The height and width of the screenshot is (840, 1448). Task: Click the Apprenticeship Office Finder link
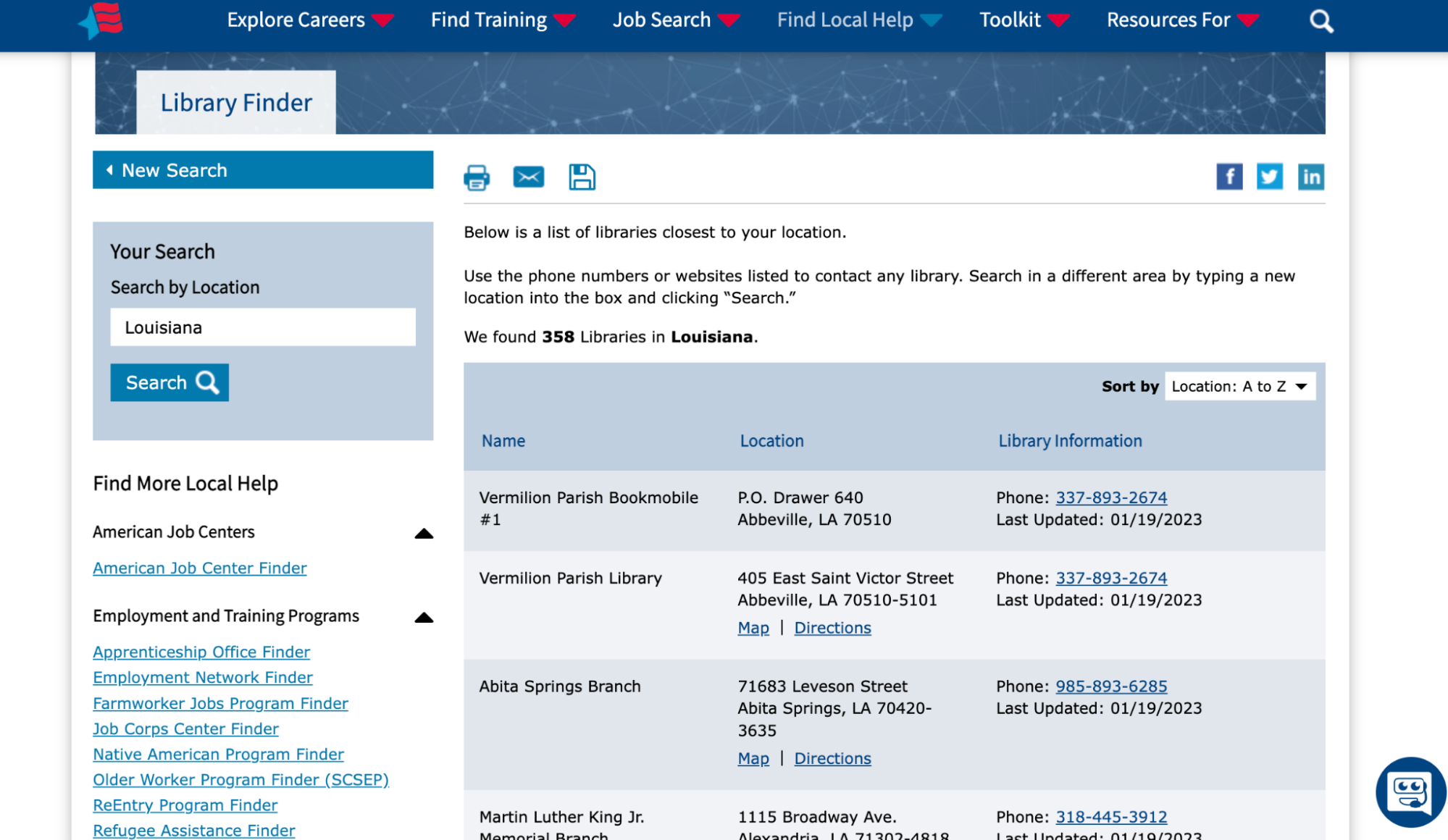201,652
